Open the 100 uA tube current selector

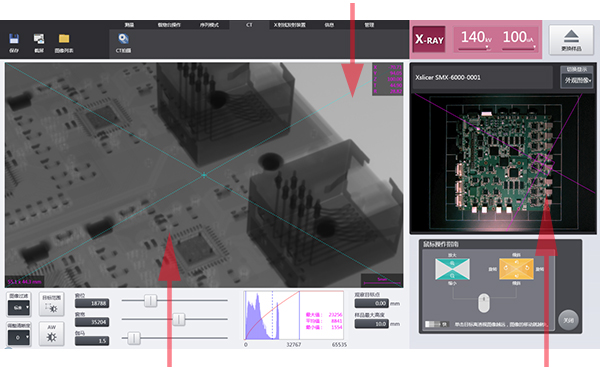coord(518,39)
